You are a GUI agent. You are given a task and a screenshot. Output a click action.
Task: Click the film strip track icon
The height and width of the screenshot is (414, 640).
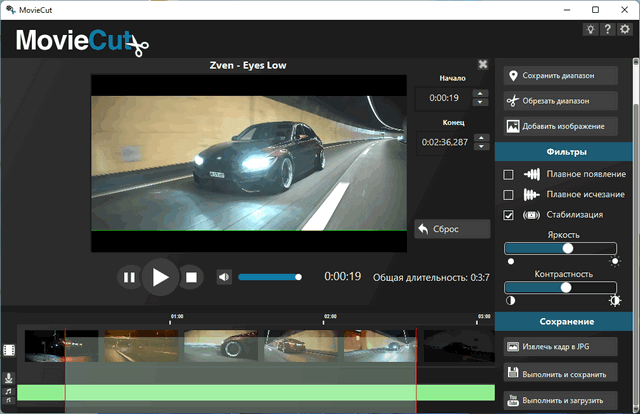click(x=9, y=350)
